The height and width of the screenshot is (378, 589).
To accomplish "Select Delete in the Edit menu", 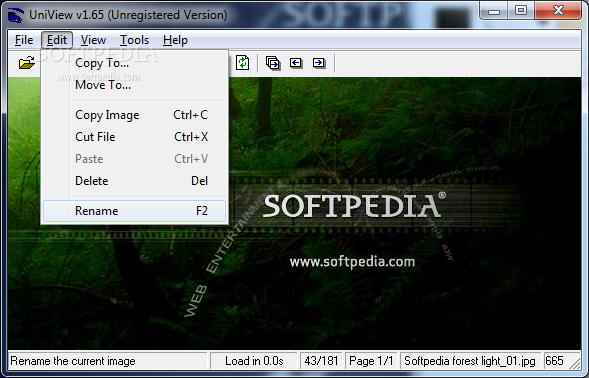I will click(x=134, y=181).
